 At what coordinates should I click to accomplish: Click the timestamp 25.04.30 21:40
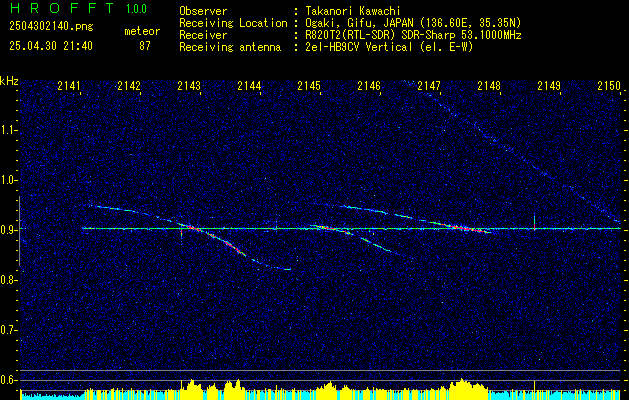tap(51, 46)
